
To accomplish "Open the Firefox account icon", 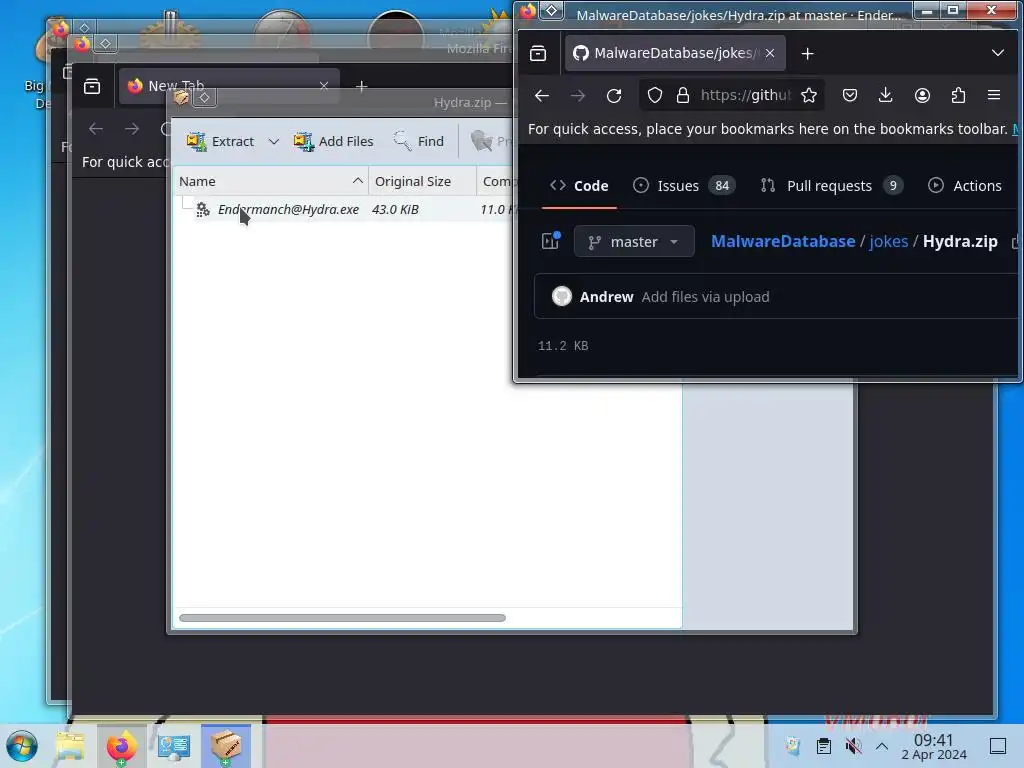I will 922,95.
